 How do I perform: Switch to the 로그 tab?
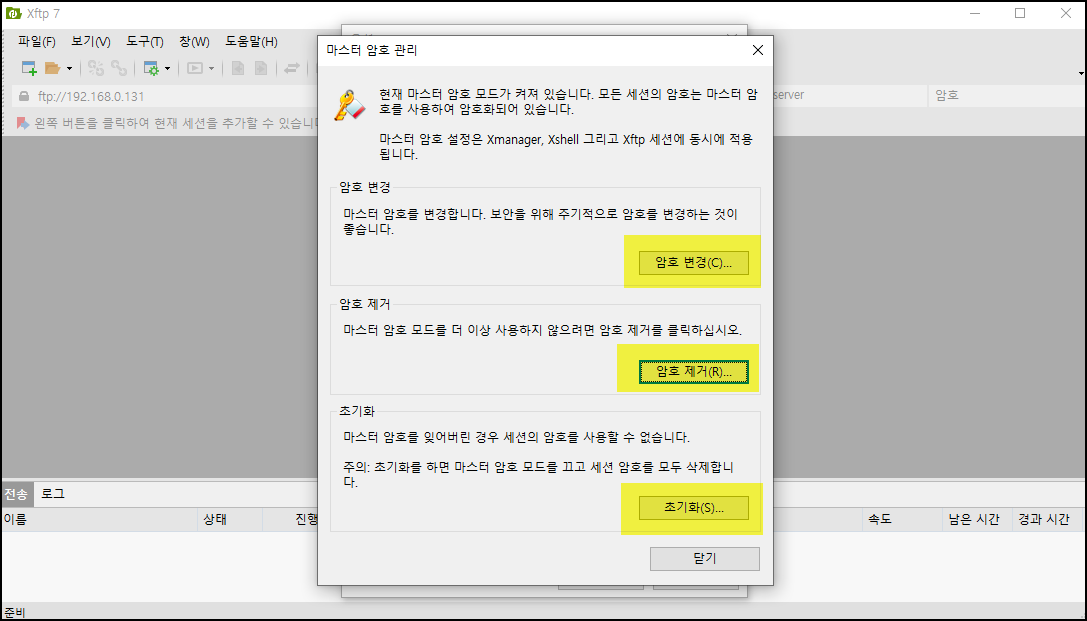click(53, 494)
